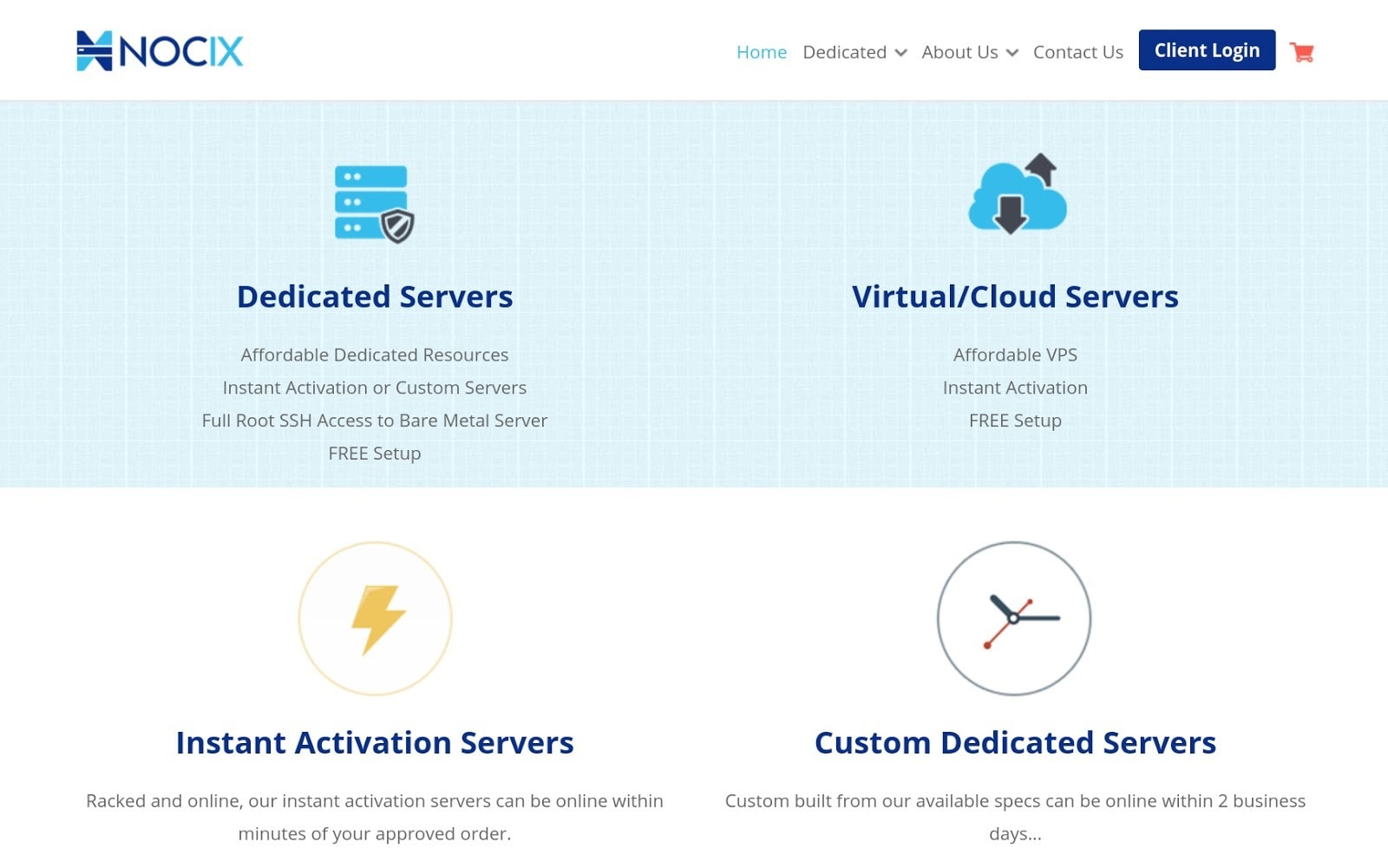Click the 'Racked and online' description paragraph
The width and height of the screenshot is (1388, 868).
point(375,817)
